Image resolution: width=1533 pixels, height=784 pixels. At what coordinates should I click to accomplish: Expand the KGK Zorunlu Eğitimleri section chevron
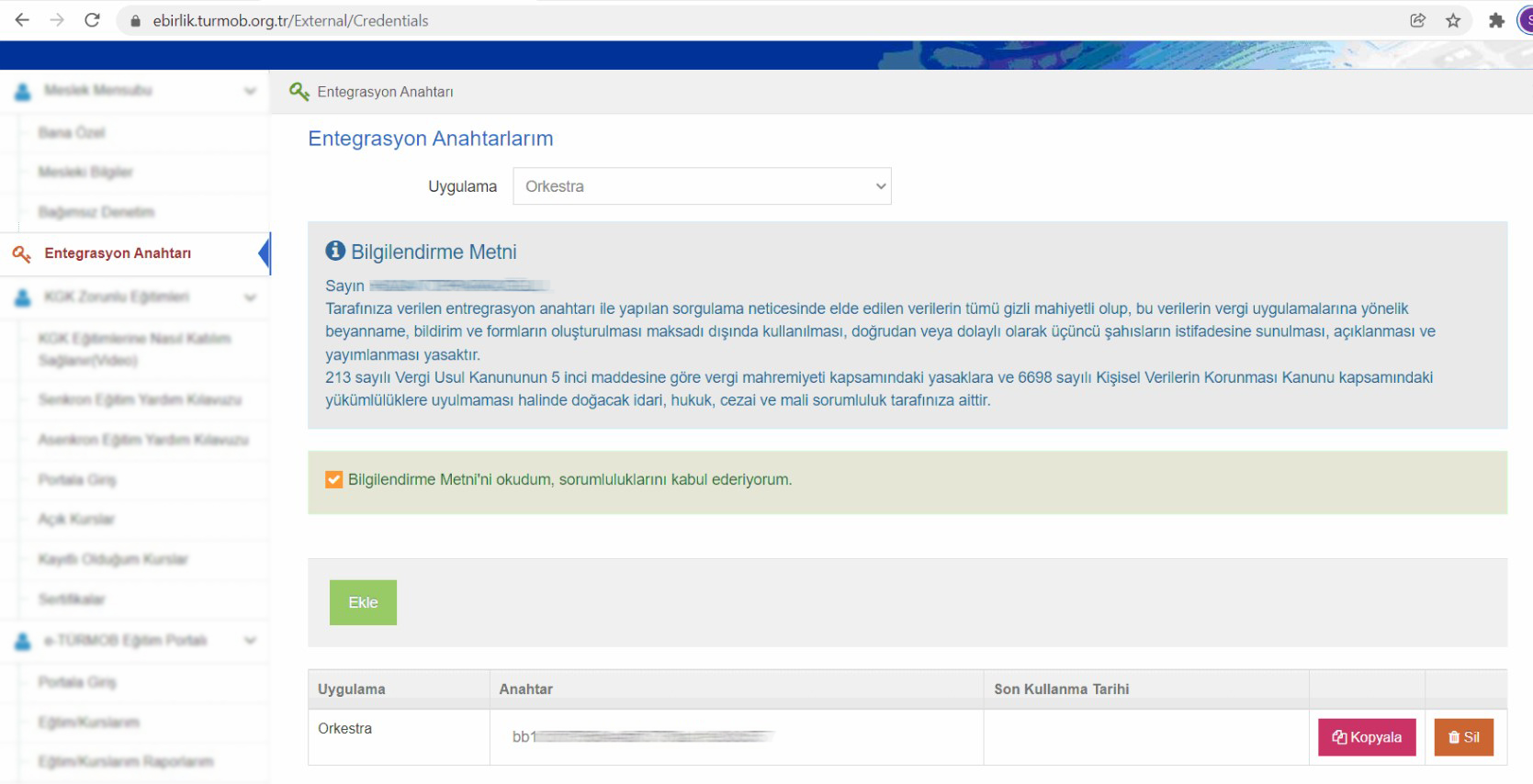click(x=250, y=297)
